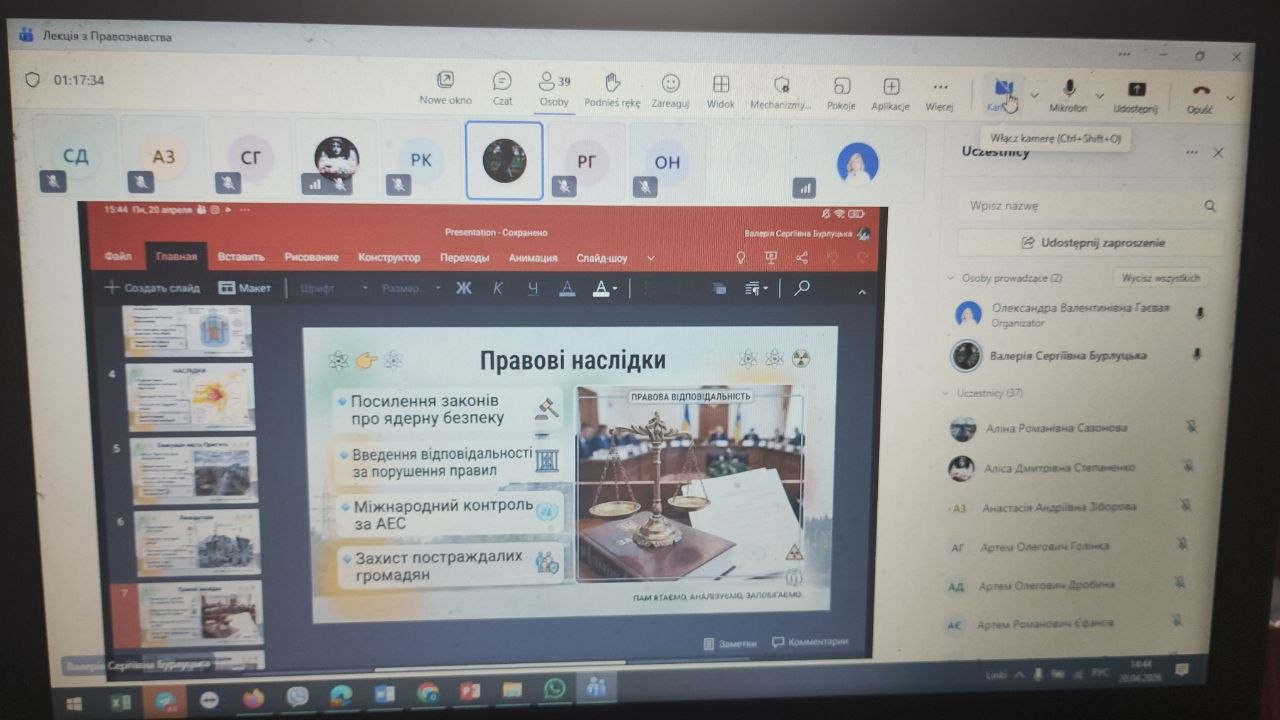Image resolution: width=1280 pixels, height=720 pixels.
Task: Open the Файл tab in shared PowerPoint
Action: point(118,257)
